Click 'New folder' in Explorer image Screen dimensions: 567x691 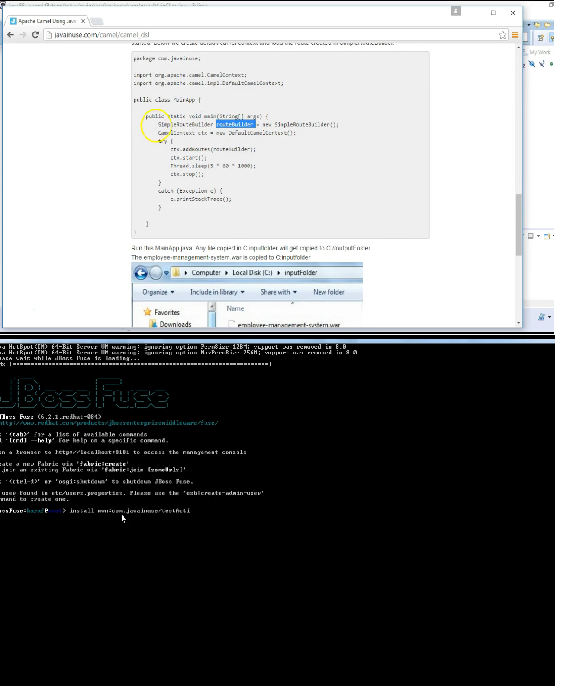tap(329, 293)
